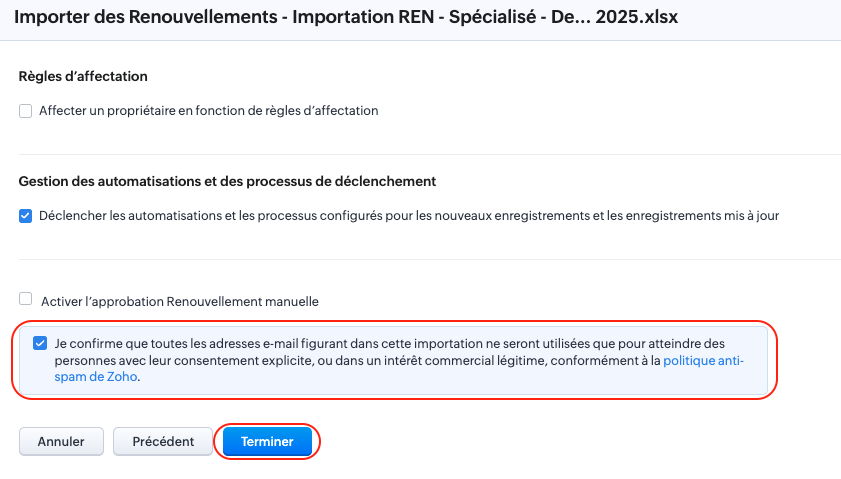841x479 pixels.
Task: Select the 'Règles d'affectation' section heading
Action: pyautogui.click(x=83, y=76)
